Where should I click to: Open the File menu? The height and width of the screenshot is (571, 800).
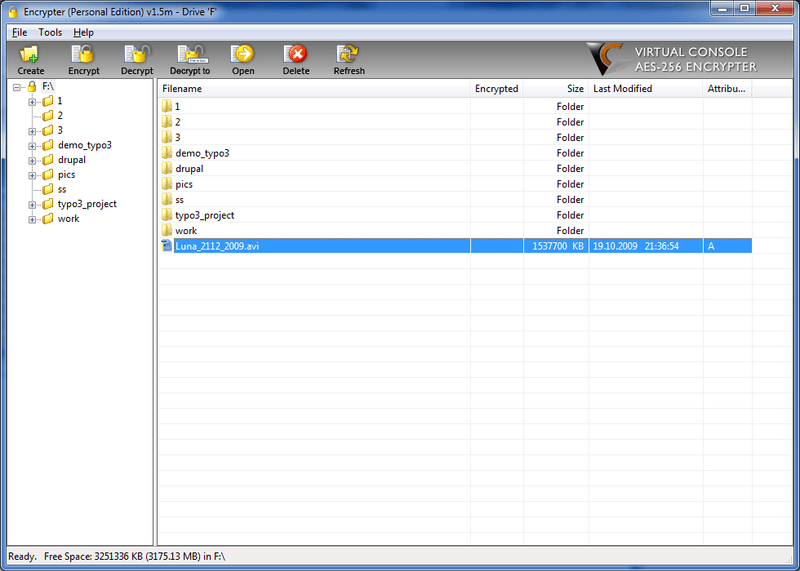19,33
